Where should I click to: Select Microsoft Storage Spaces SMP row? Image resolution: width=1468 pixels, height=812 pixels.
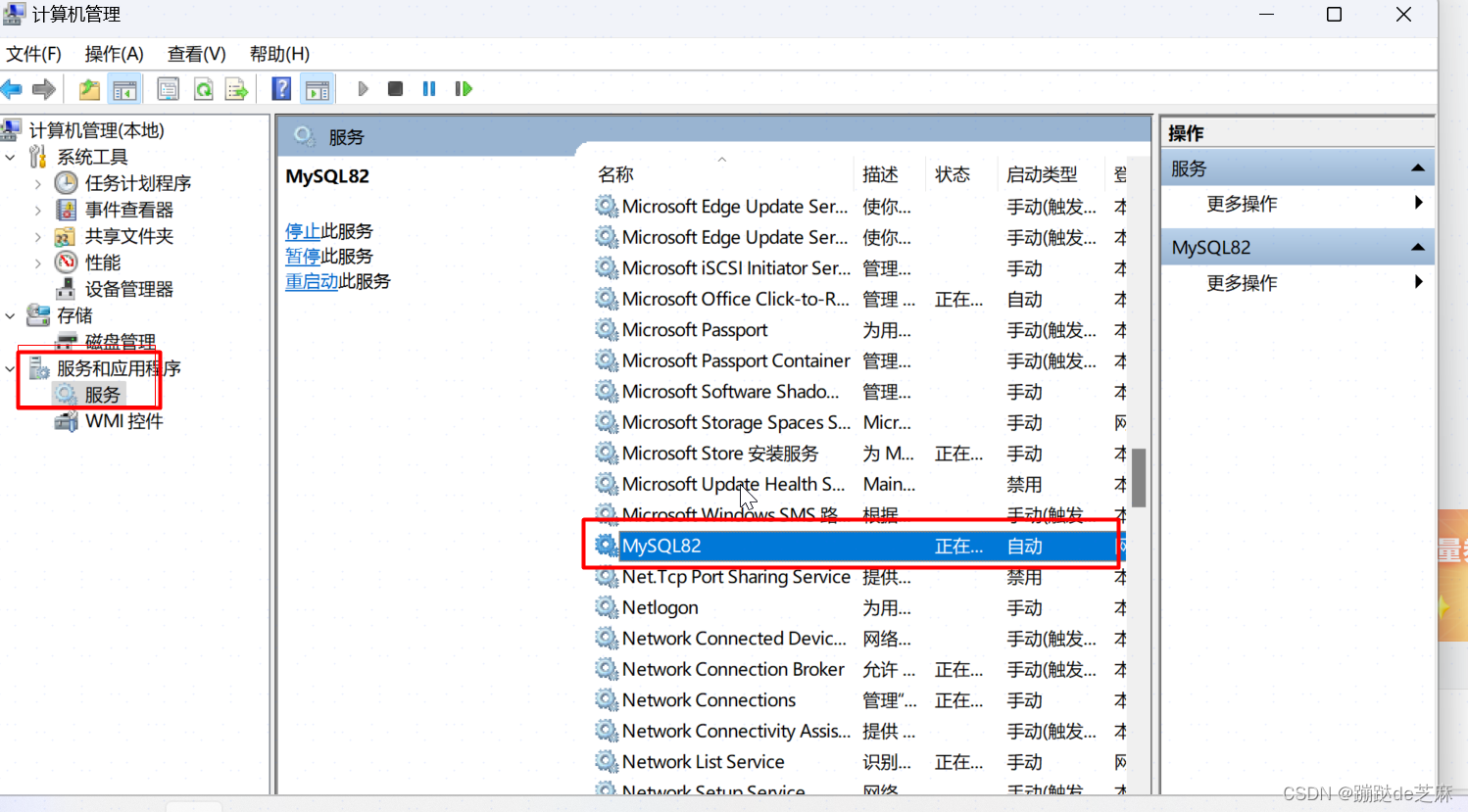pyautogui.click(x=859, y=422)
